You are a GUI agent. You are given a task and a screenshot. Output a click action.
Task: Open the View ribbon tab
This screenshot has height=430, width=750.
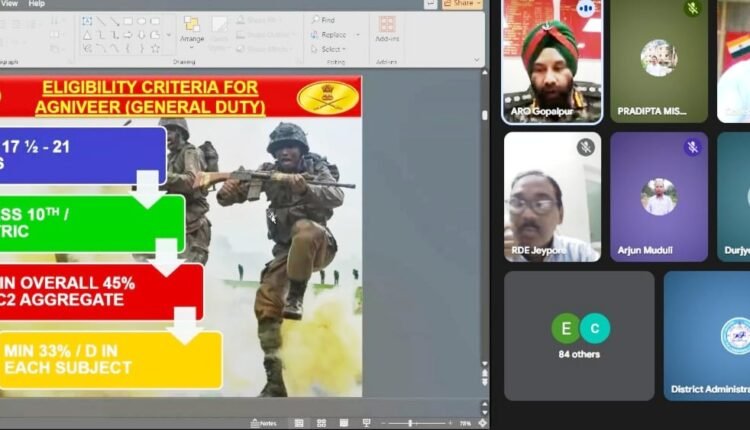(x=8, y=3)
